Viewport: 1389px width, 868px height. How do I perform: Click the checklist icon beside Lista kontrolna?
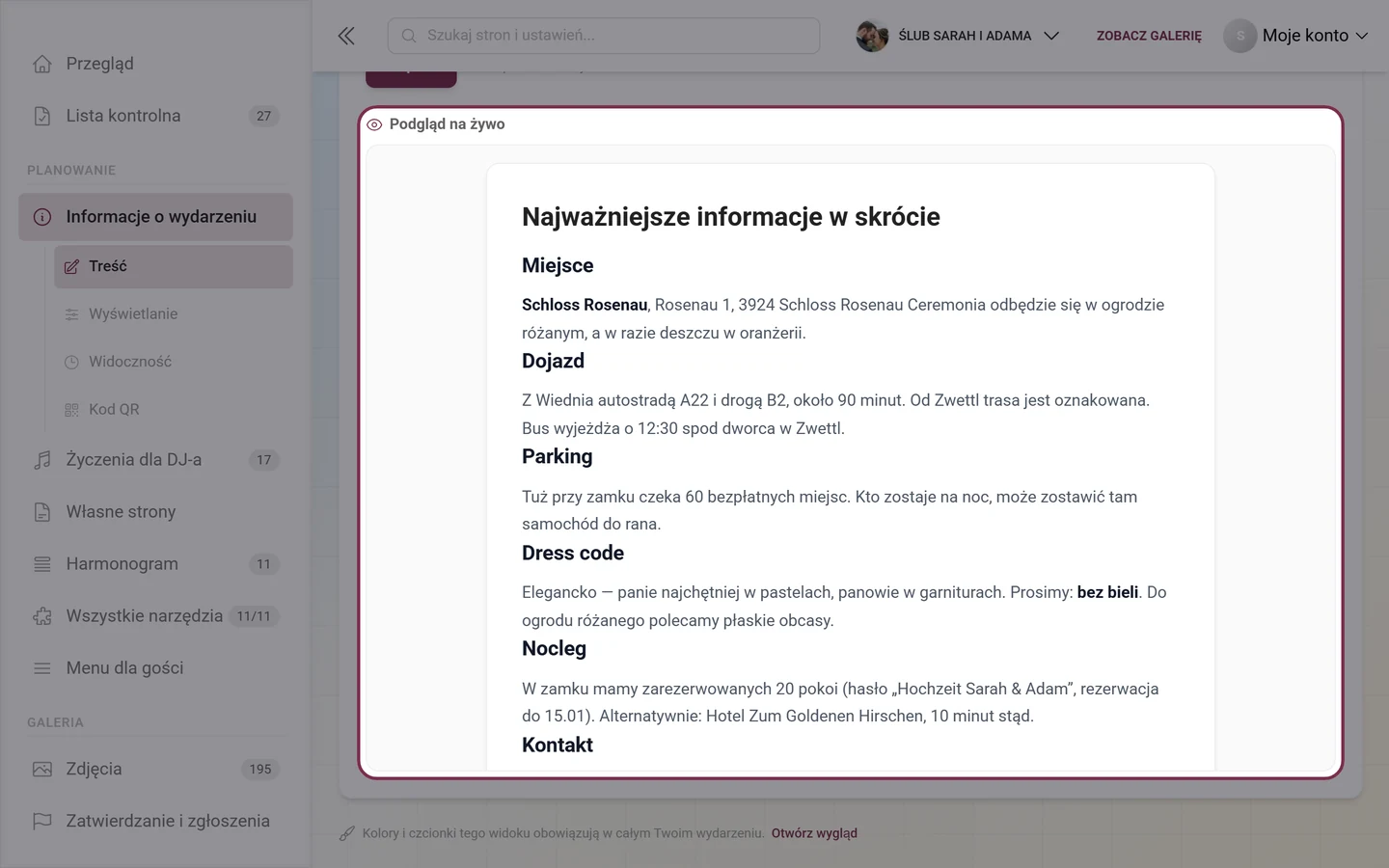click(42, 116)
